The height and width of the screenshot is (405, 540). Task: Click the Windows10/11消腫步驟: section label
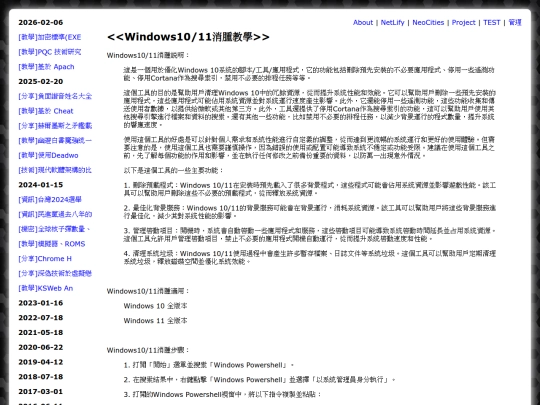pyautogui.click(x=148, y=350)
